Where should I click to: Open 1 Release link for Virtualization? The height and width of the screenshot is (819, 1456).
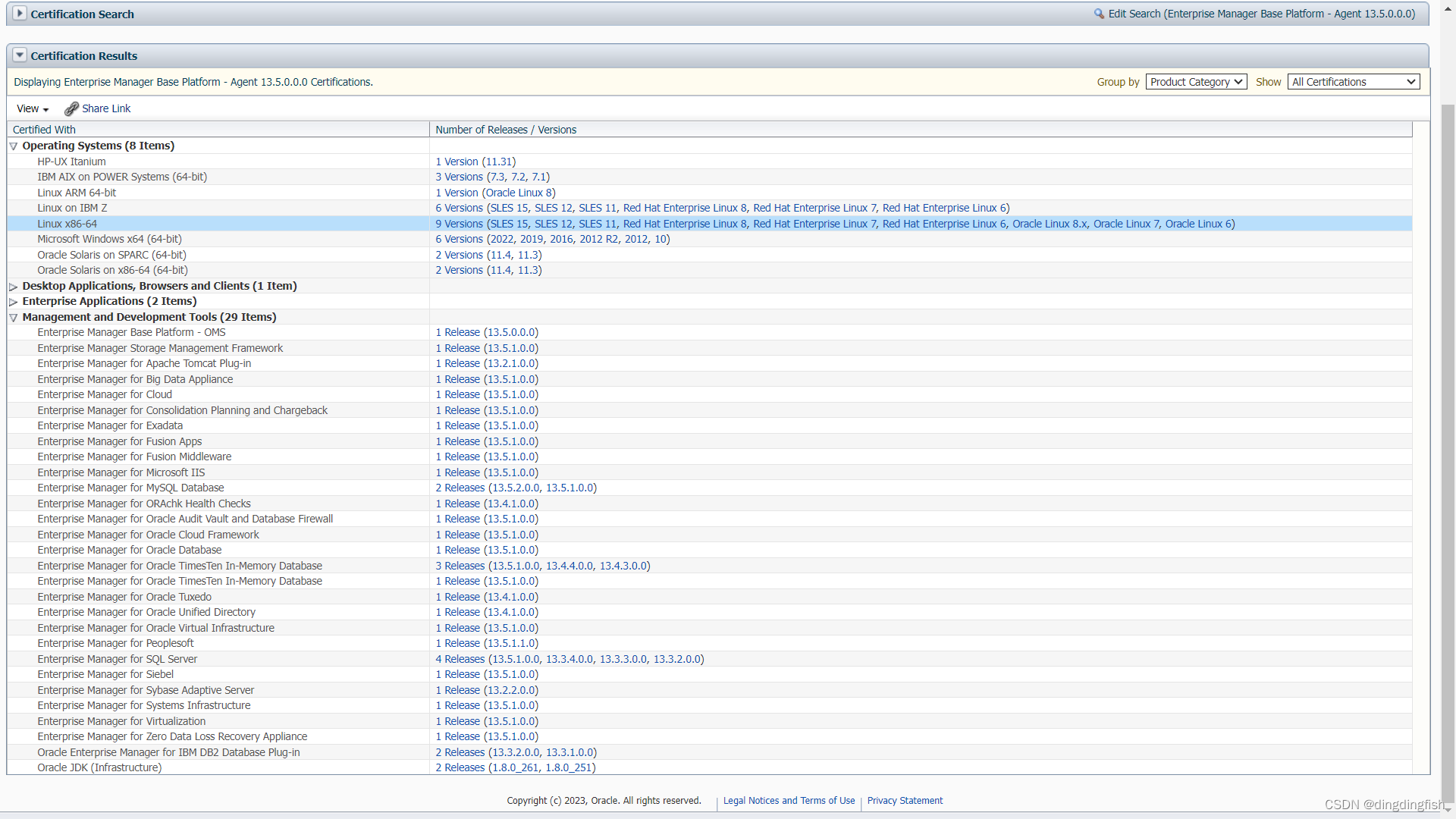pos(457,721)
